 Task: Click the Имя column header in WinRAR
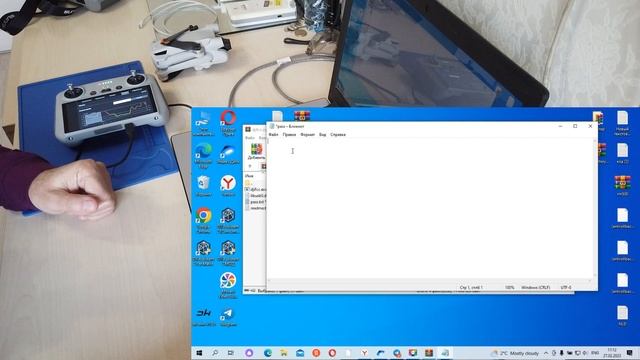click(x=249, y=176)
